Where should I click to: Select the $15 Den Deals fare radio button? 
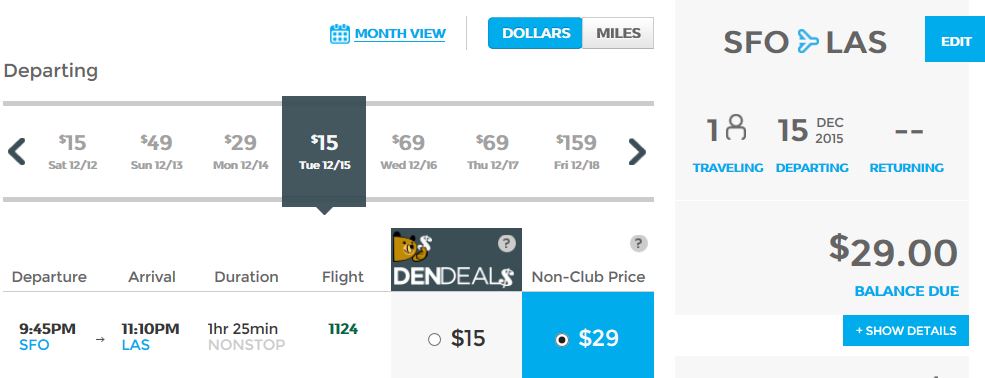coord(434,340)
